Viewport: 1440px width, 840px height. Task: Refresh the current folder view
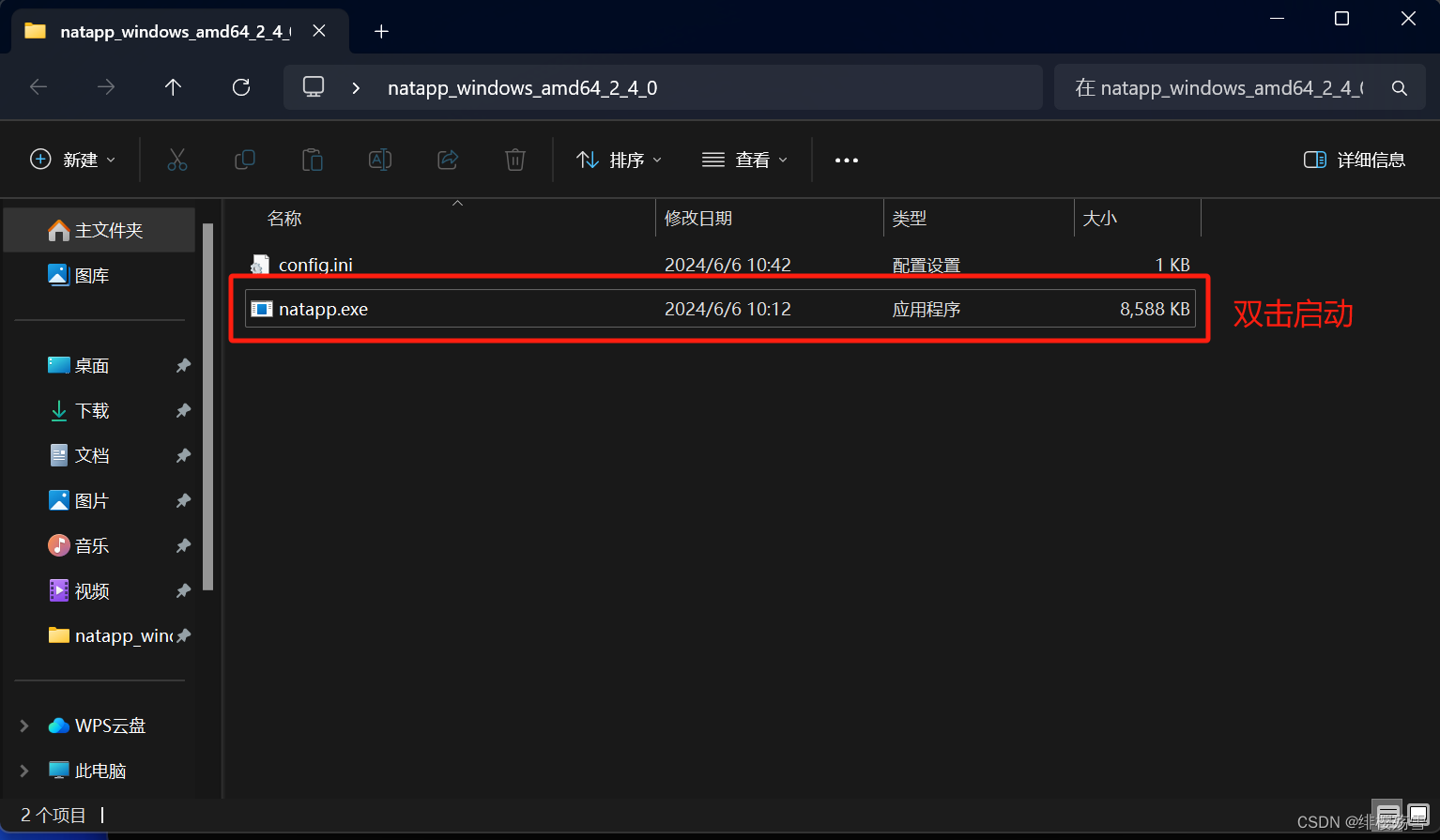(x=241, y=87)
